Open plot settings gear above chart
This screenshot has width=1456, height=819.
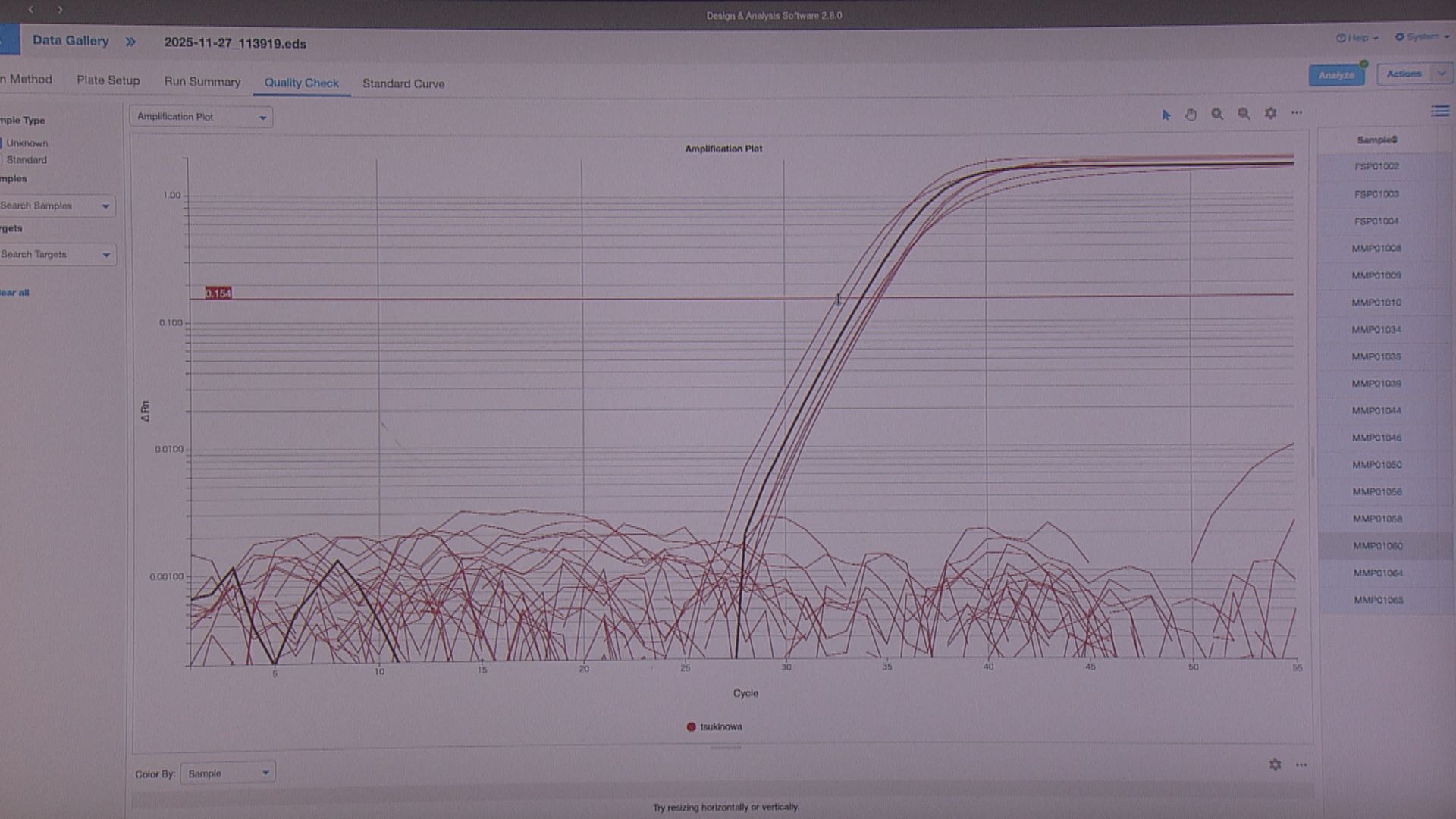[1270, 113]
